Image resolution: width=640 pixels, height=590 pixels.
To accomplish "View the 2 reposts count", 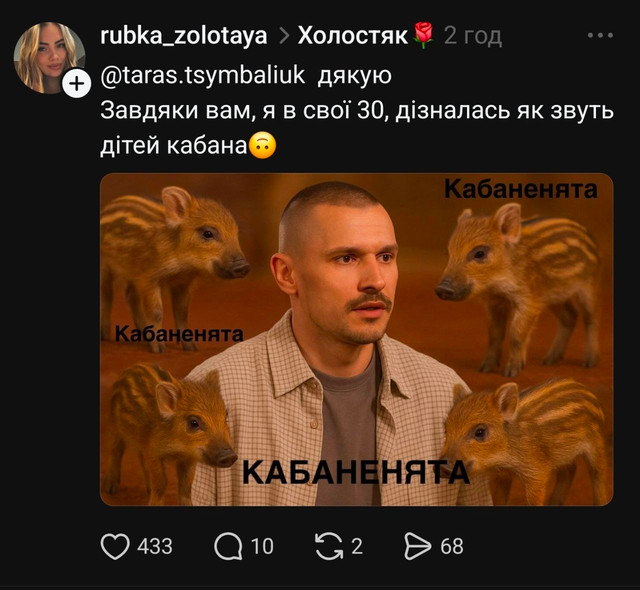I will (x=357, y=546).
